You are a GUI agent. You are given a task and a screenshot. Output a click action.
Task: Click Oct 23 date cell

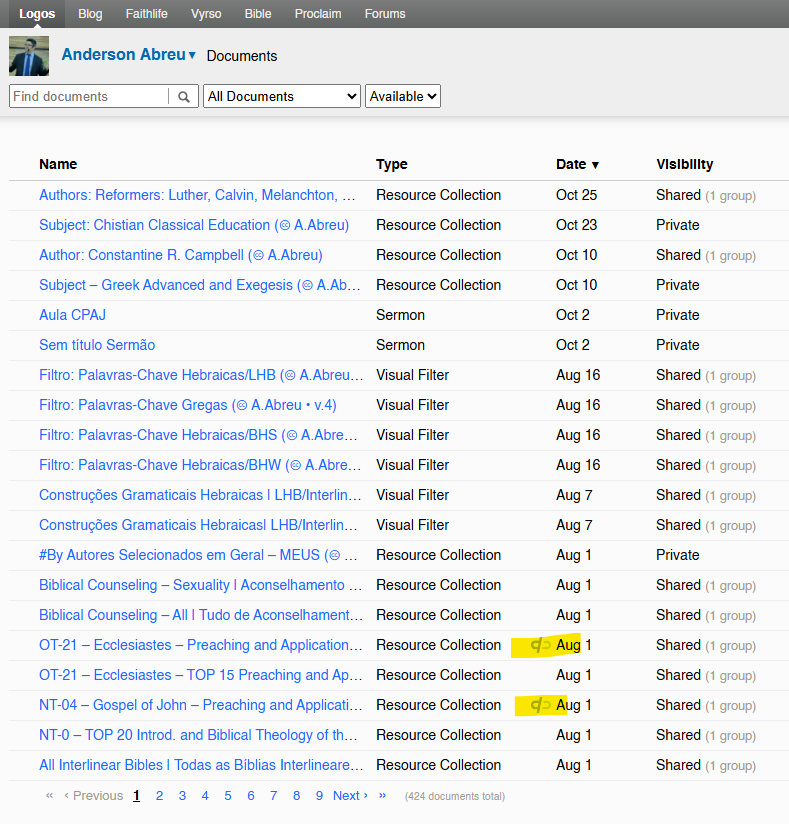577,225
